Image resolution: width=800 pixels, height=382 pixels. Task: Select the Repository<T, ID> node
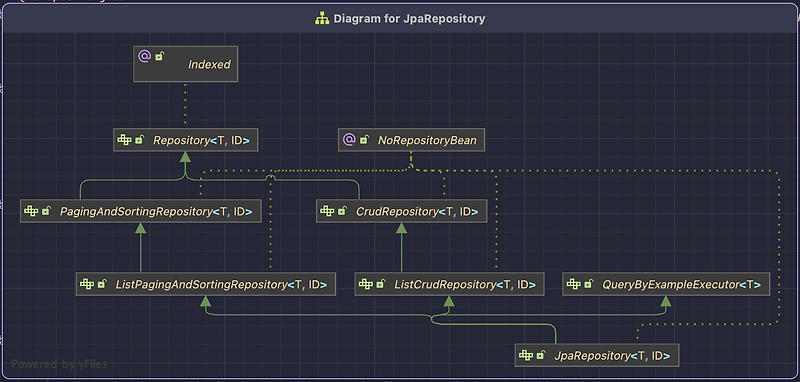click(x=185, y=140)
